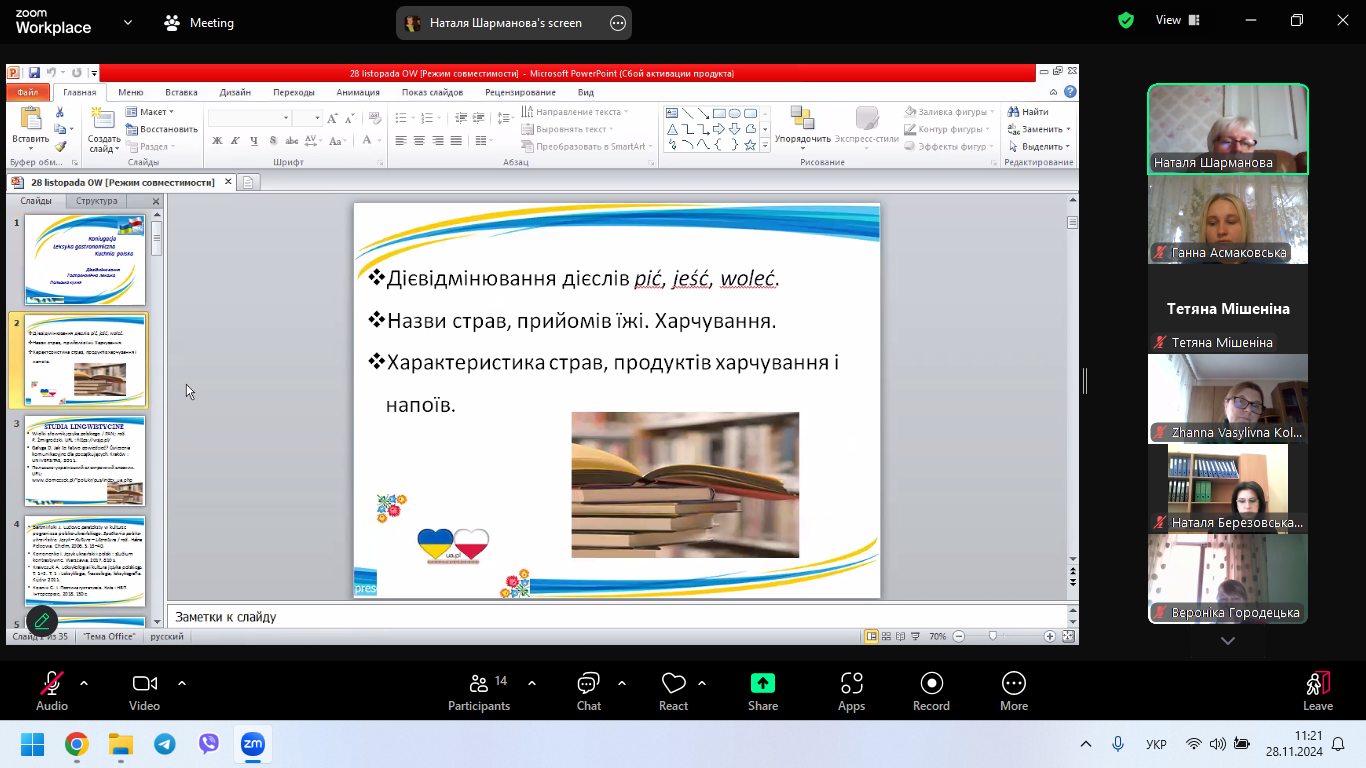This screenshot has height=768, width=1366.
Task: Start Zoom Record
Action: pos(931,684)
